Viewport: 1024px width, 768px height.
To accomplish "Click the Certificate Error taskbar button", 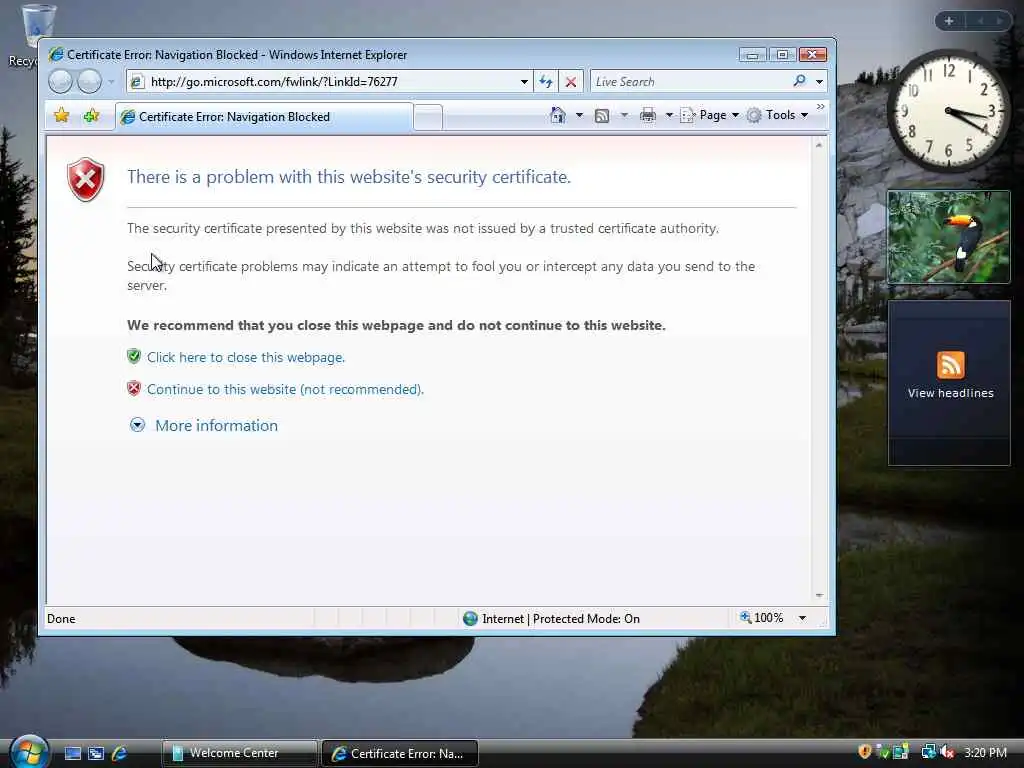I will 400,754.
